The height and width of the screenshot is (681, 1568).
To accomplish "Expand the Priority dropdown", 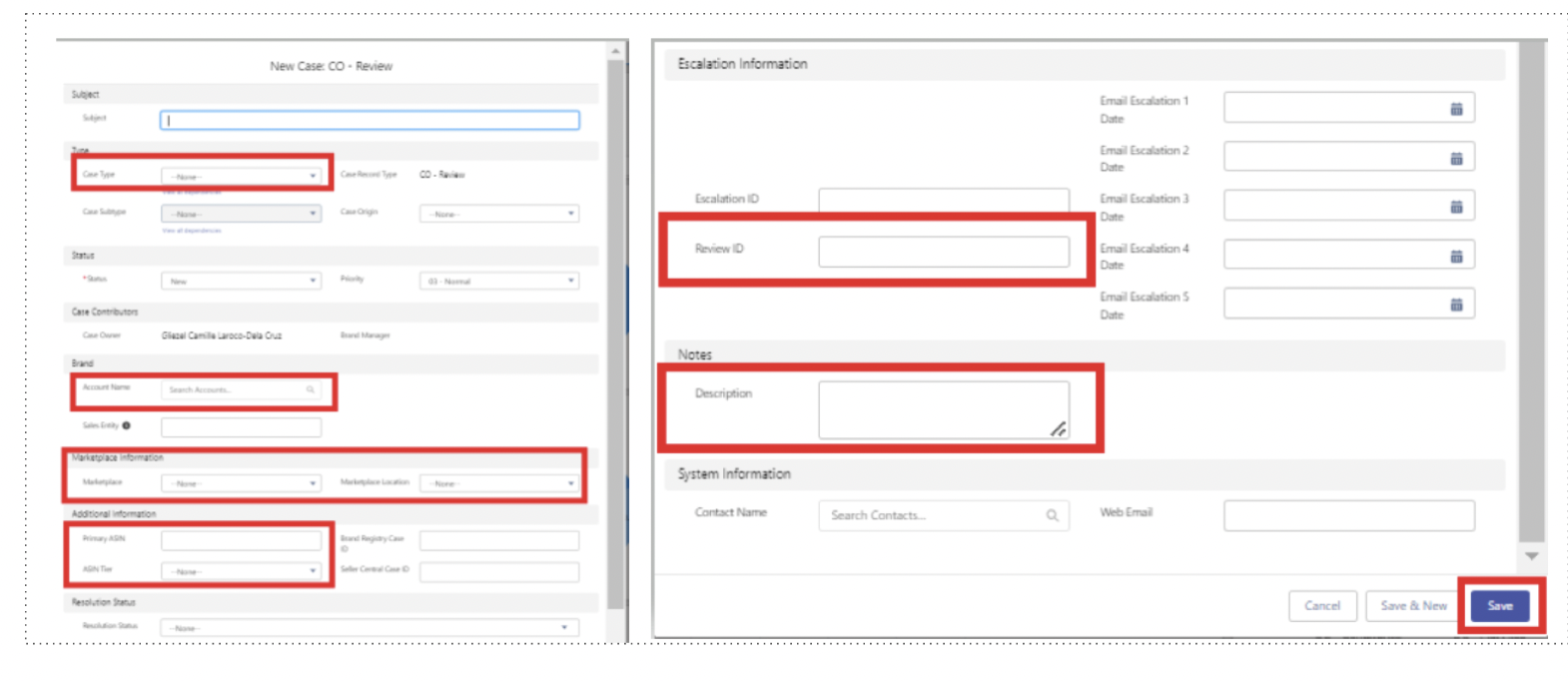I will [499, 281].
